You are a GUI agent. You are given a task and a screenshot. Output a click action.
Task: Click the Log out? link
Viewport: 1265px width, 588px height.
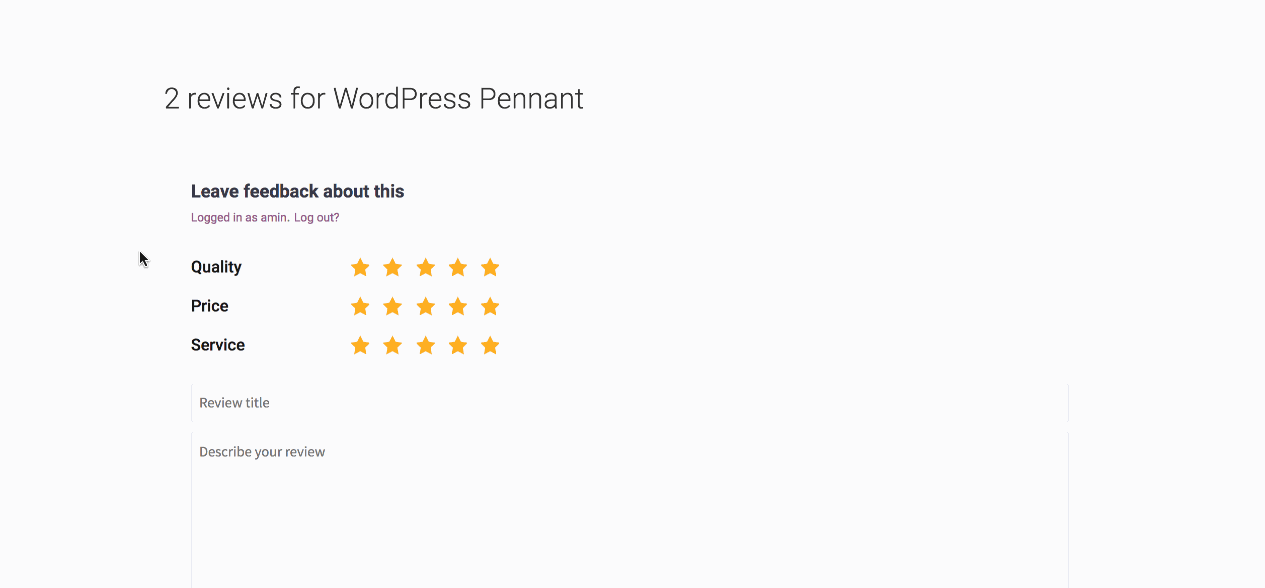316,218
